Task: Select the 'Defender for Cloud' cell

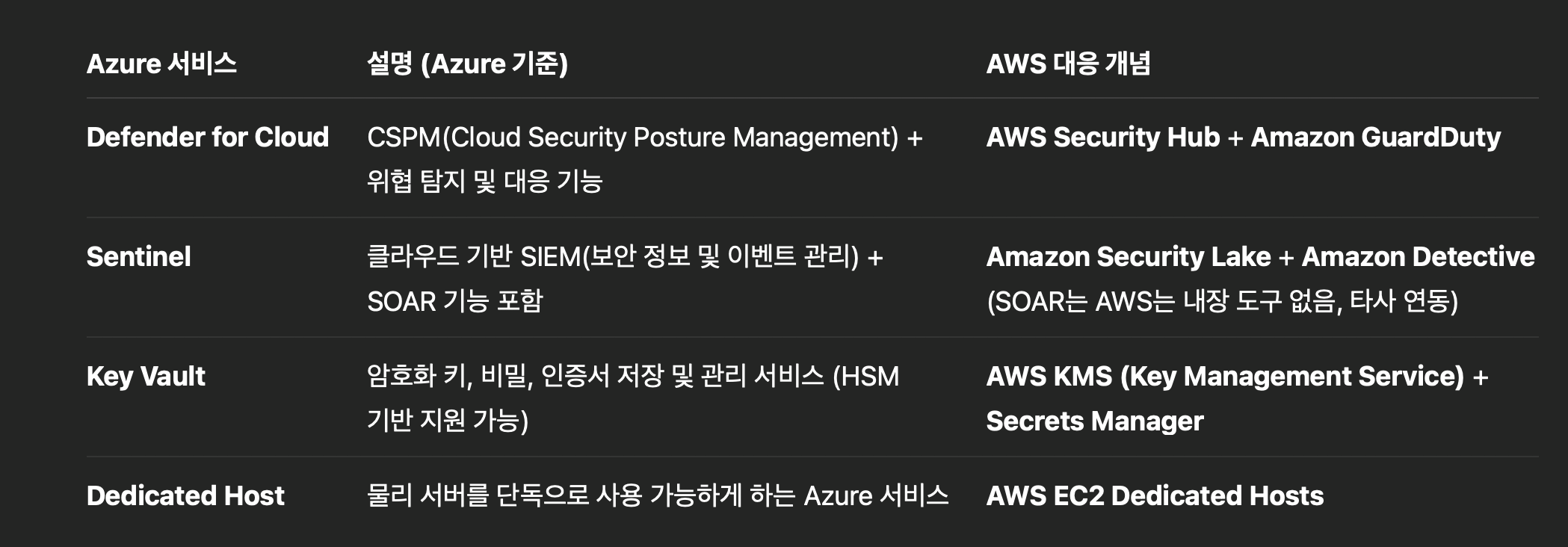Action: (208, 137)
